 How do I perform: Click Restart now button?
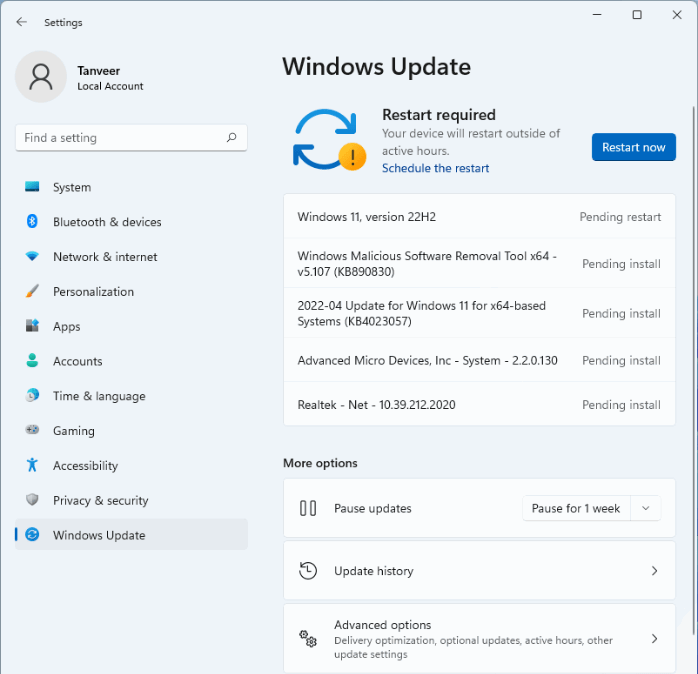[x=633, y=147]
